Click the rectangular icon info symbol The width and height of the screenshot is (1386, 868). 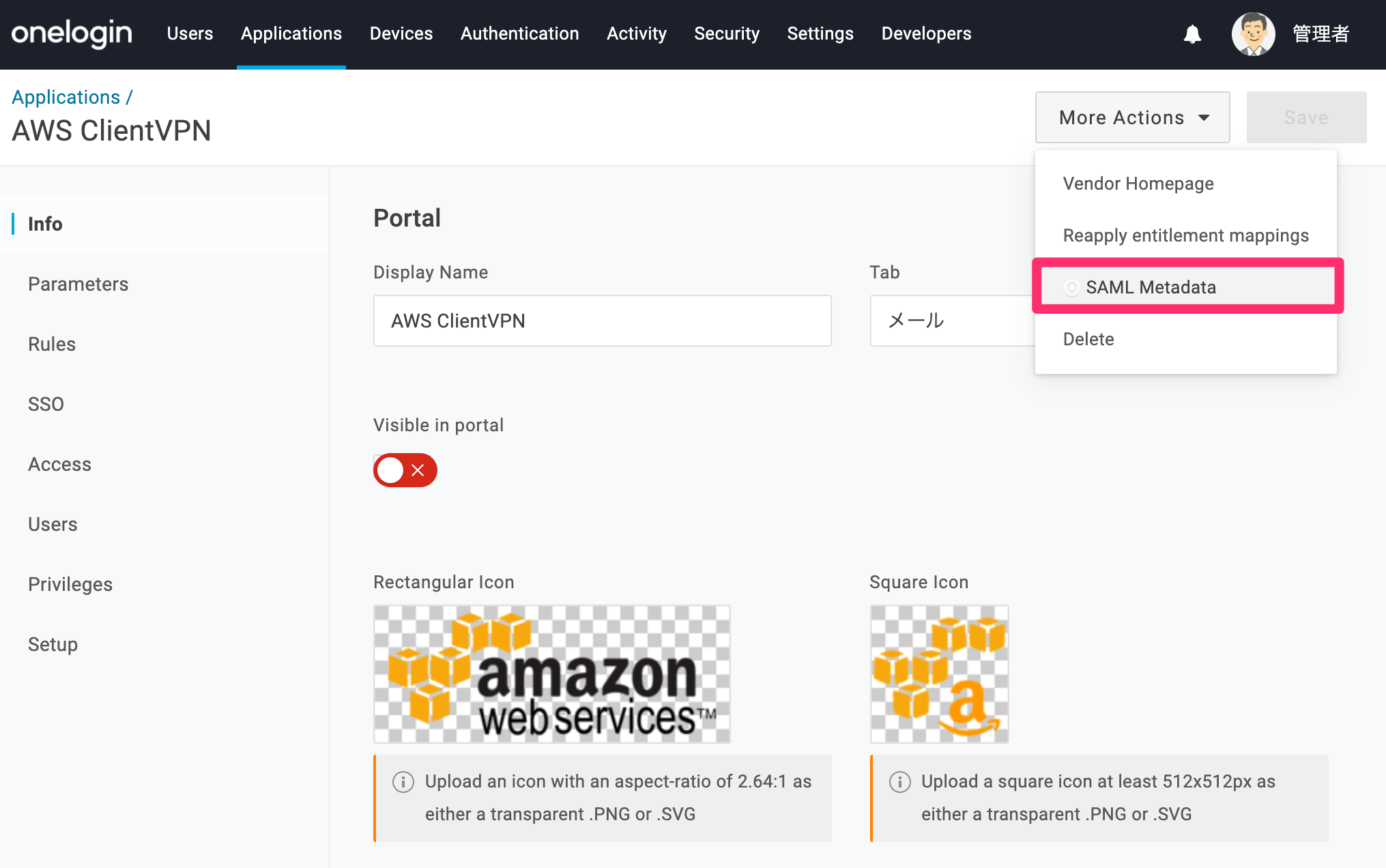click(x=403, y=782)
